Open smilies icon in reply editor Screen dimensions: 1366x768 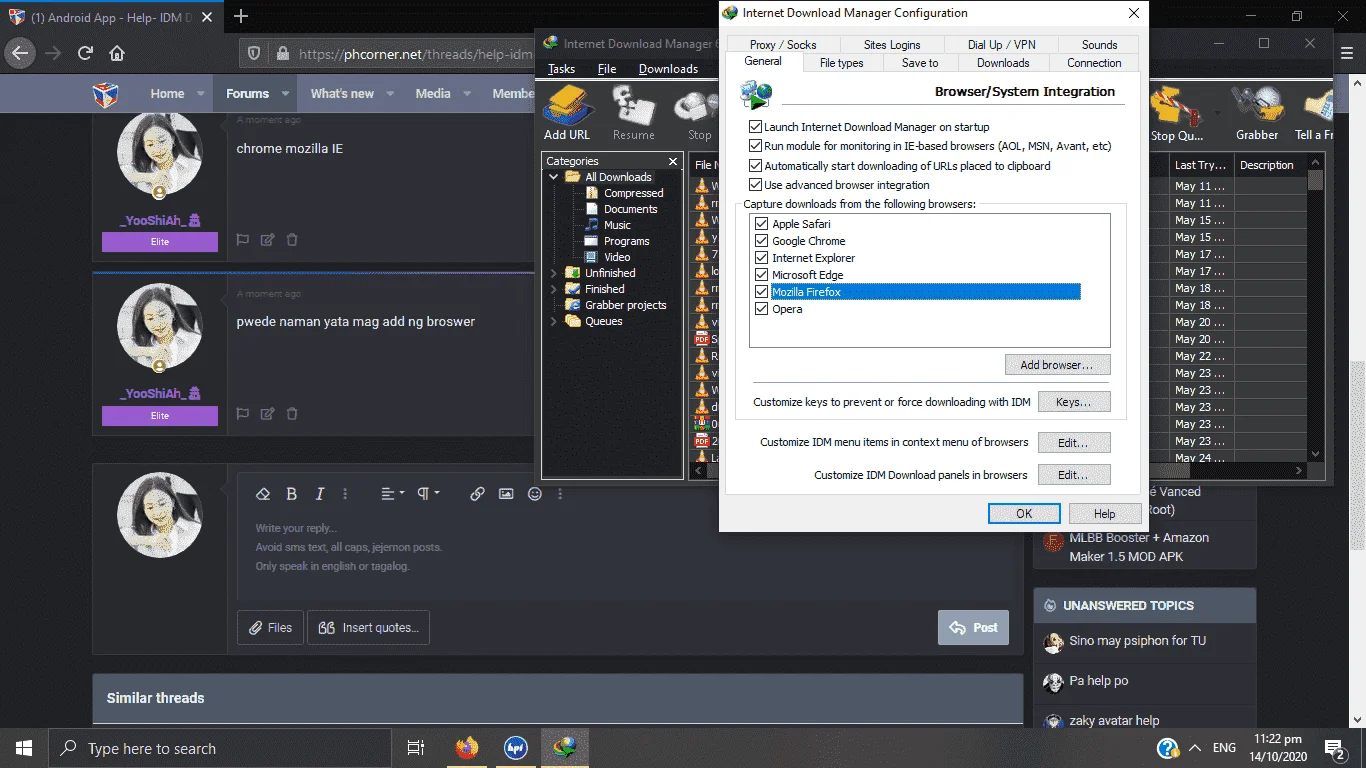535,494
